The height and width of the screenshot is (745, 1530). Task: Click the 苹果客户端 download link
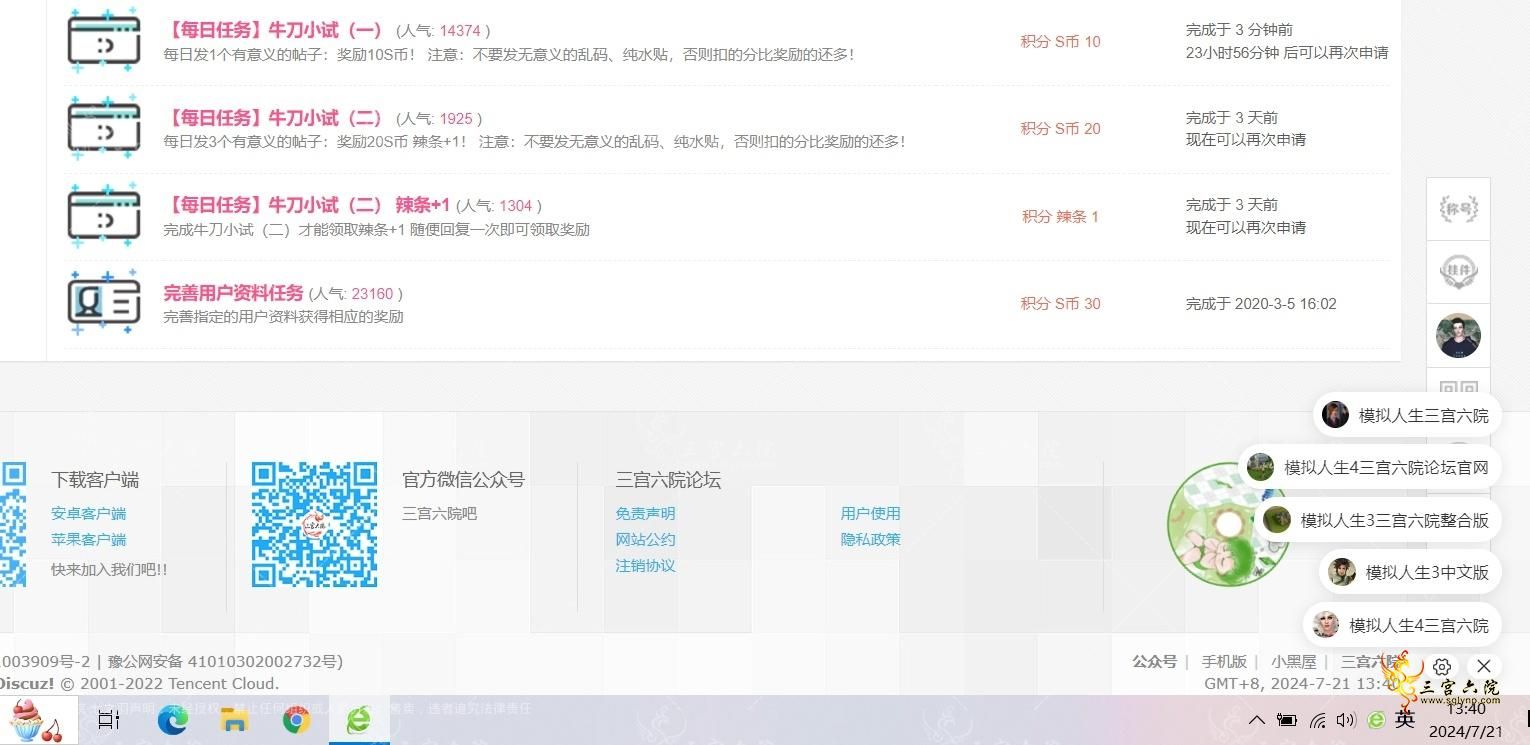point(89,539)
